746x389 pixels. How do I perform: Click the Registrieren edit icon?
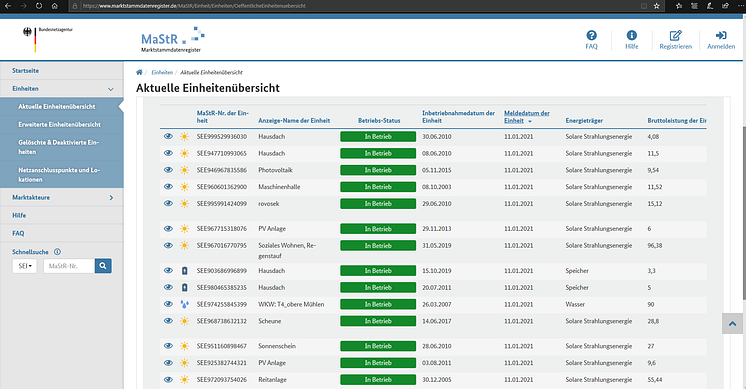coord(676,35)
